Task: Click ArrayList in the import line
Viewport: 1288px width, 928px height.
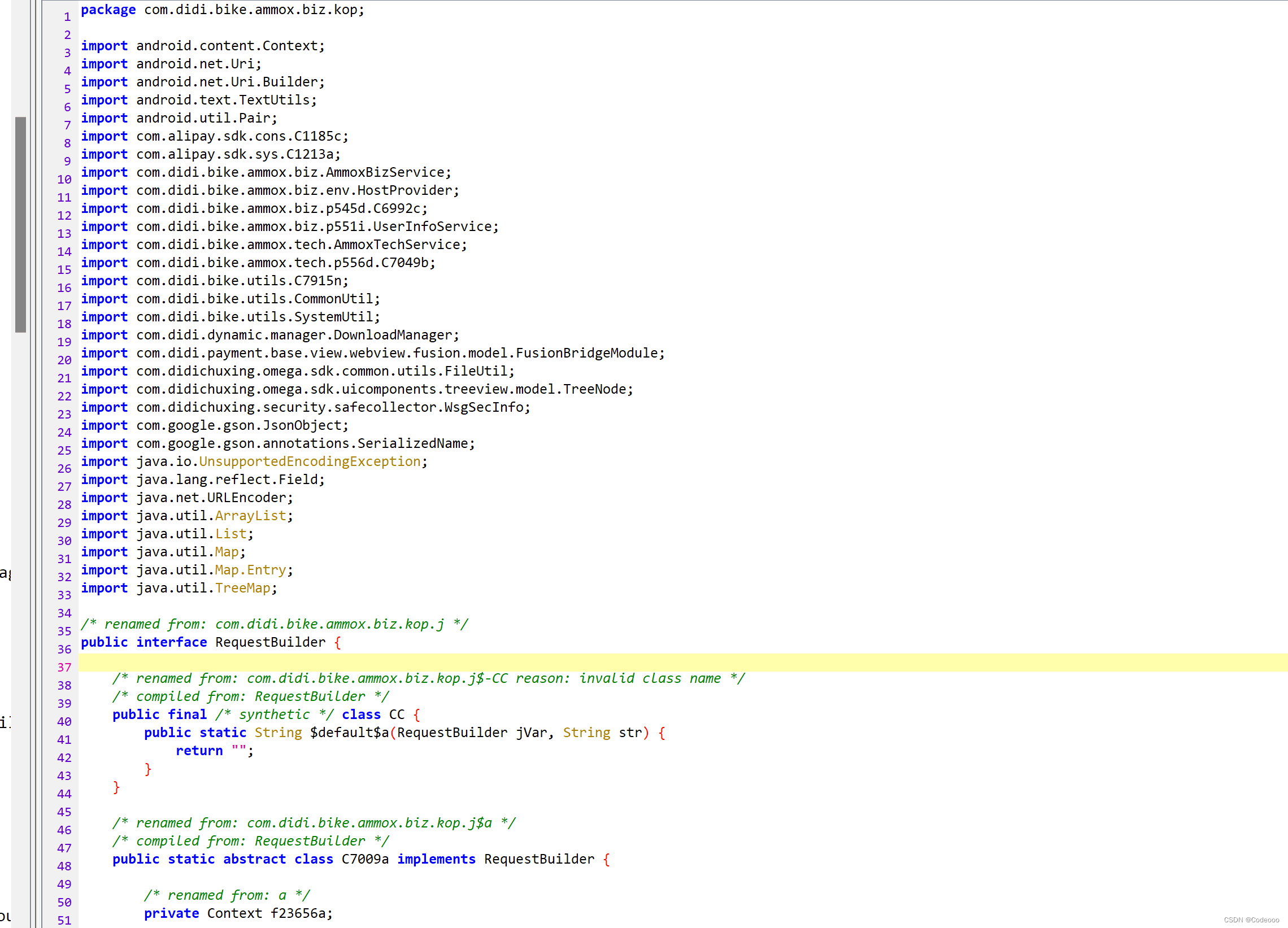Action: 250,516
